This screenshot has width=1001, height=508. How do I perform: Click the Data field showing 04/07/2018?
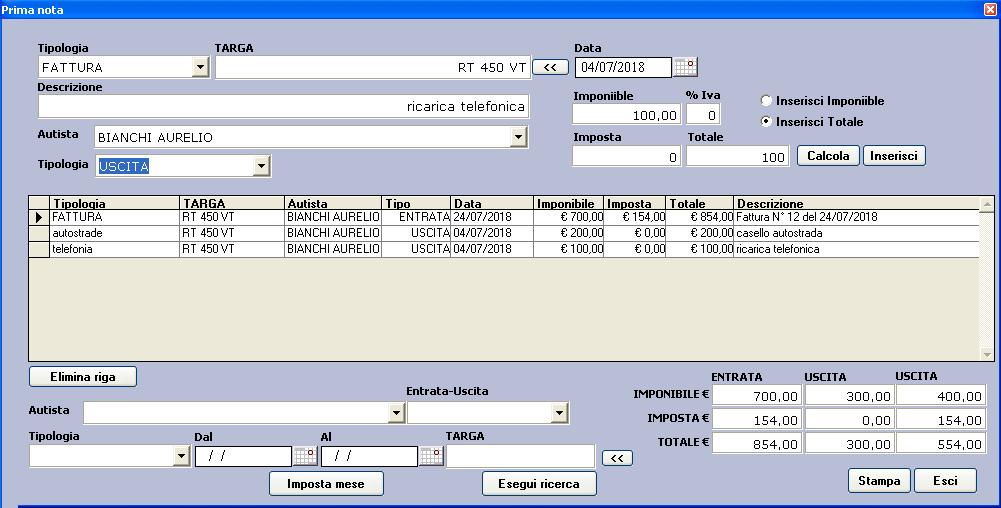624,67
